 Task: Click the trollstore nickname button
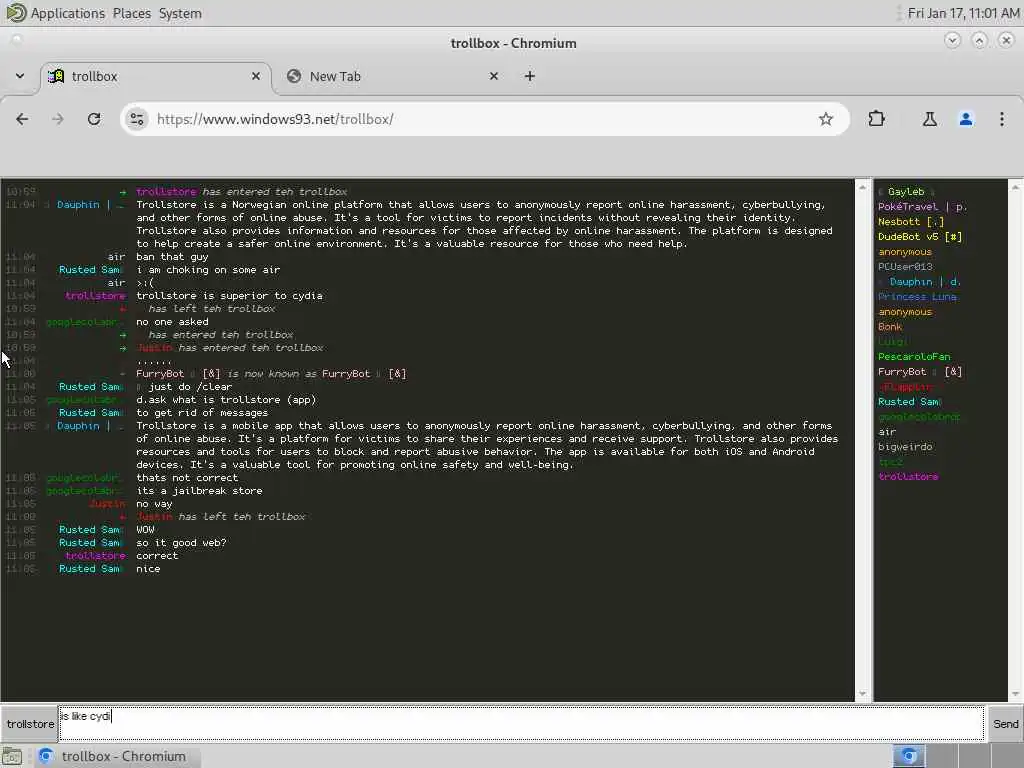[x=30, y=724]
